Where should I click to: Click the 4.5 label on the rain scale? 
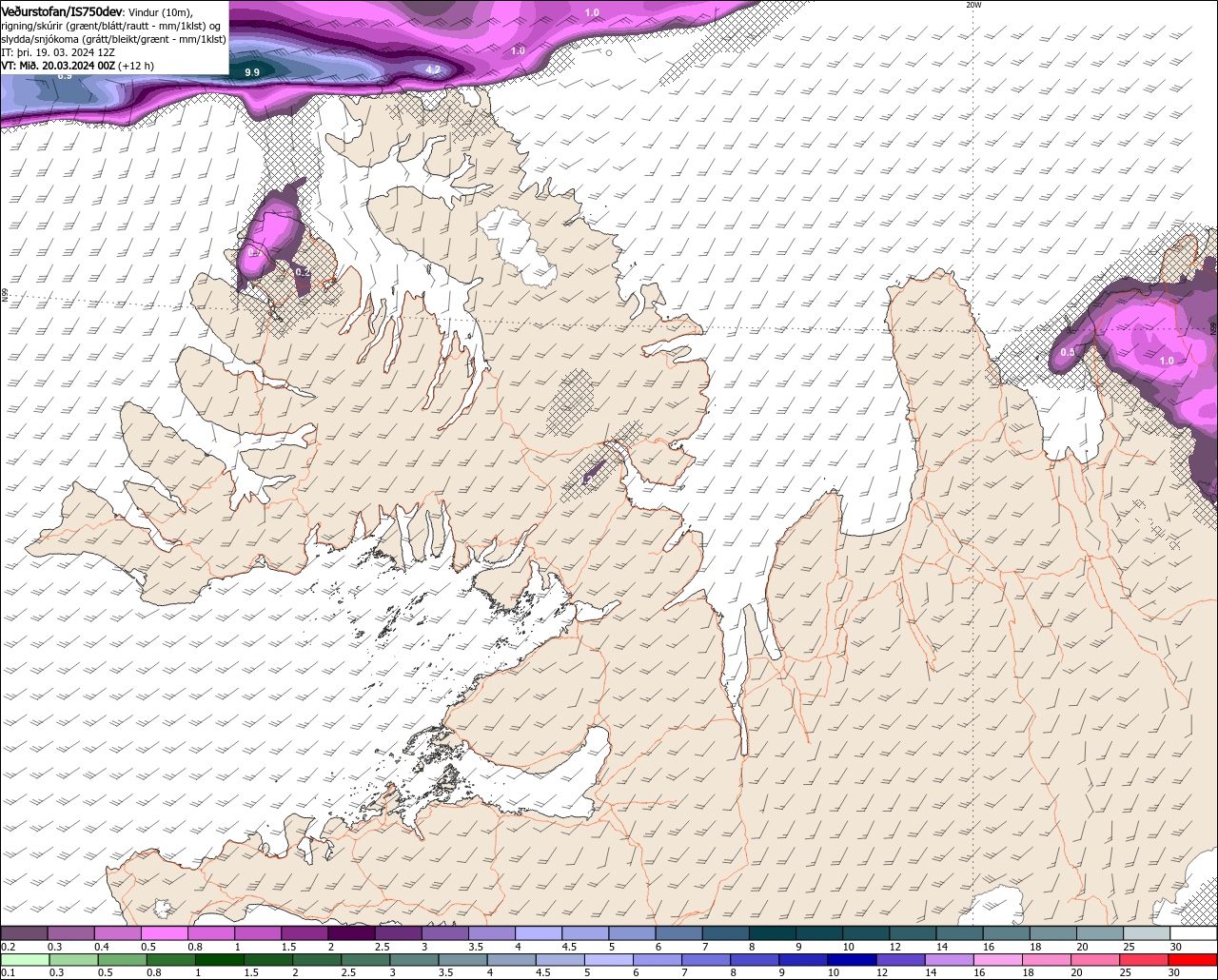(544, 972)
